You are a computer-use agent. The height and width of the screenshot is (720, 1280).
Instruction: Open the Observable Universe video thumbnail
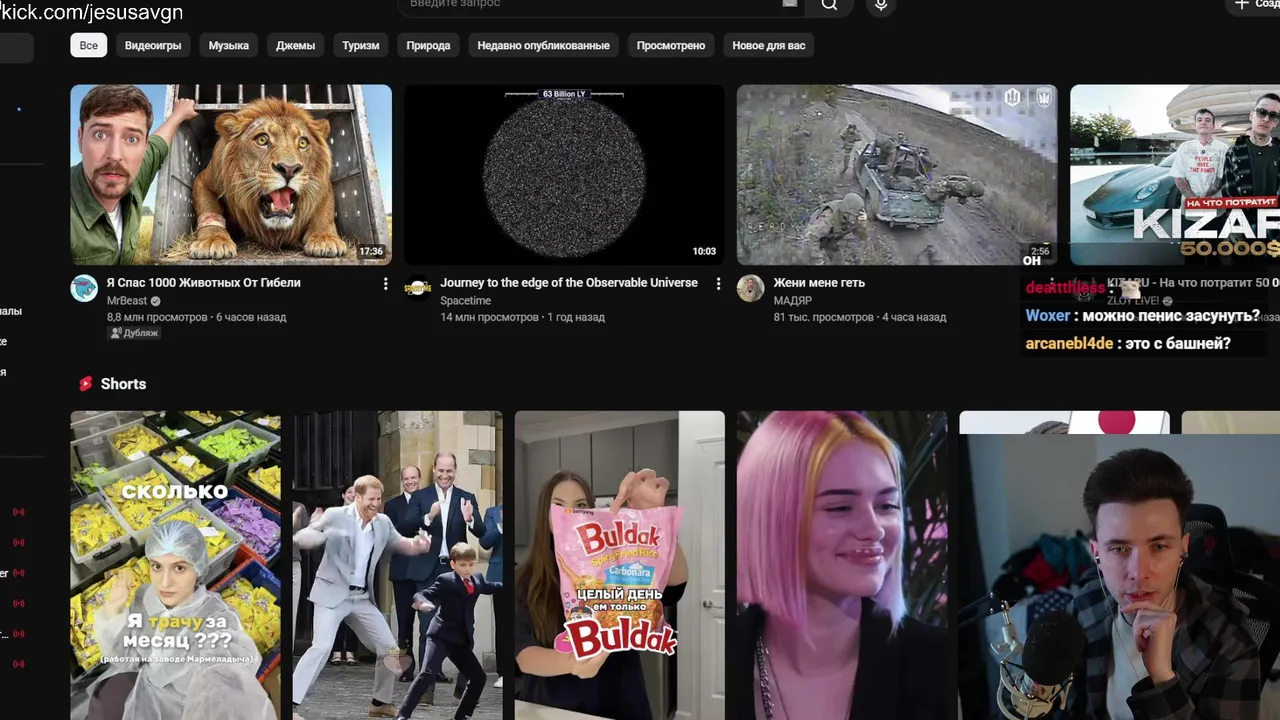coord(564,174)
